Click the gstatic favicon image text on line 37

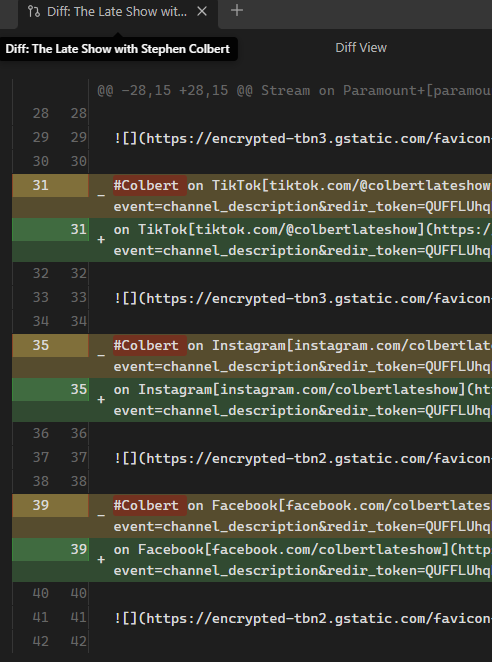pos(302,459)
